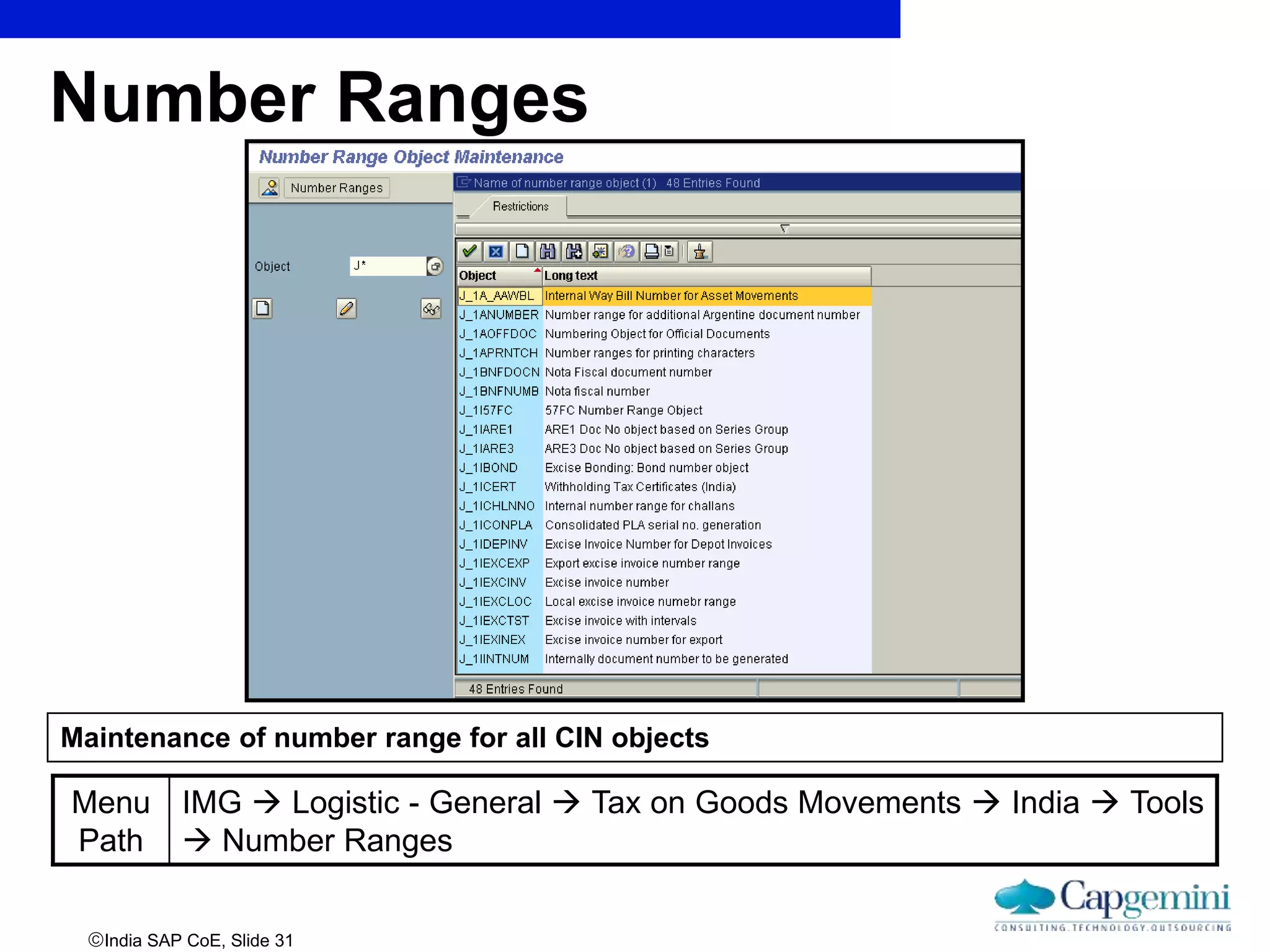Click 'Nota Fiscal document number' long text
Image resolution: width=1270 pixels, height=952 pixels.
[x=628, y=372]
